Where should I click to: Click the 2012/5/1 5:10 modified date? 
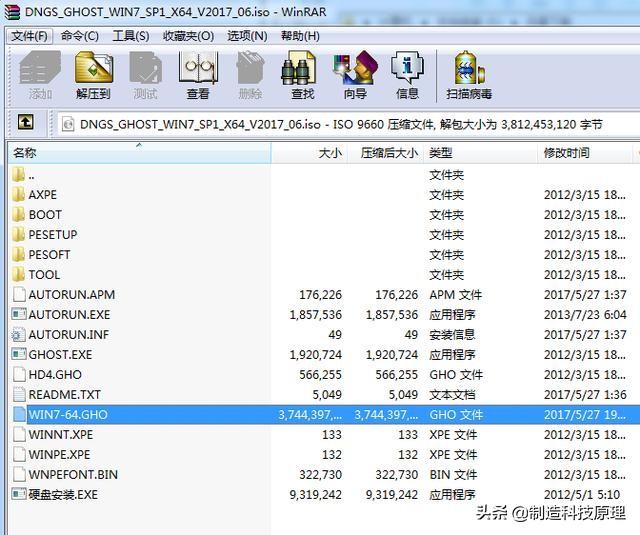coord(582,494)
